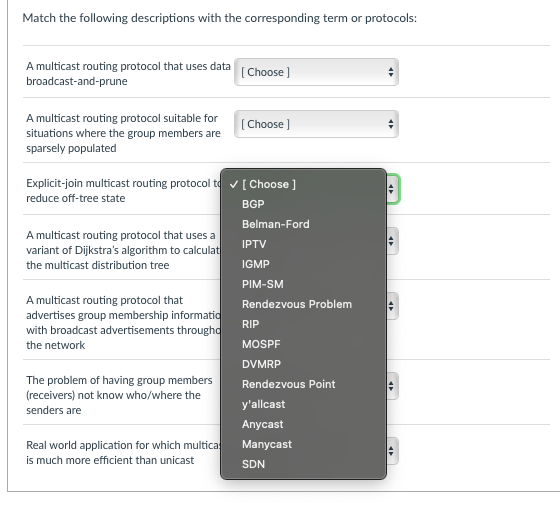The height and width of the screenshot is (516, 560).
Task: Pick Anycast in the dropdown list
Action: click(303, 424)
